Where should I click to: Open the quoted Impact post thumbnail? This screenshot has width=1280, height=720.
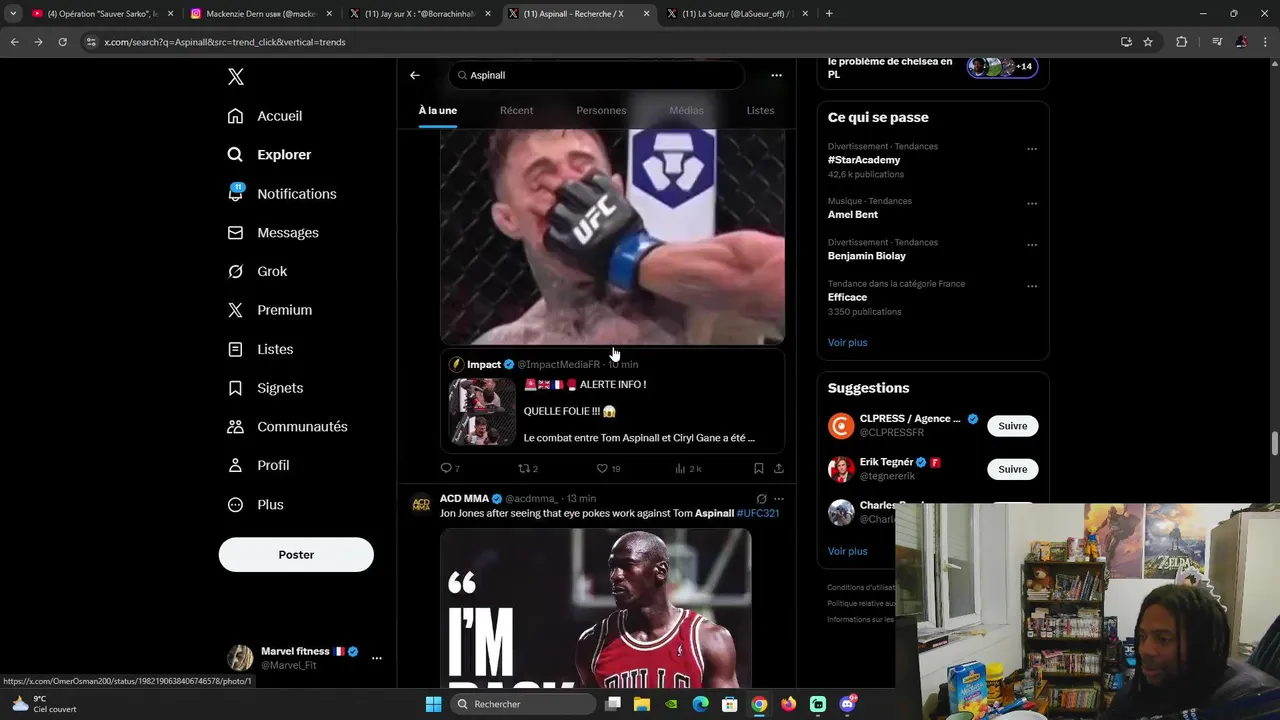tap(482, 411)
